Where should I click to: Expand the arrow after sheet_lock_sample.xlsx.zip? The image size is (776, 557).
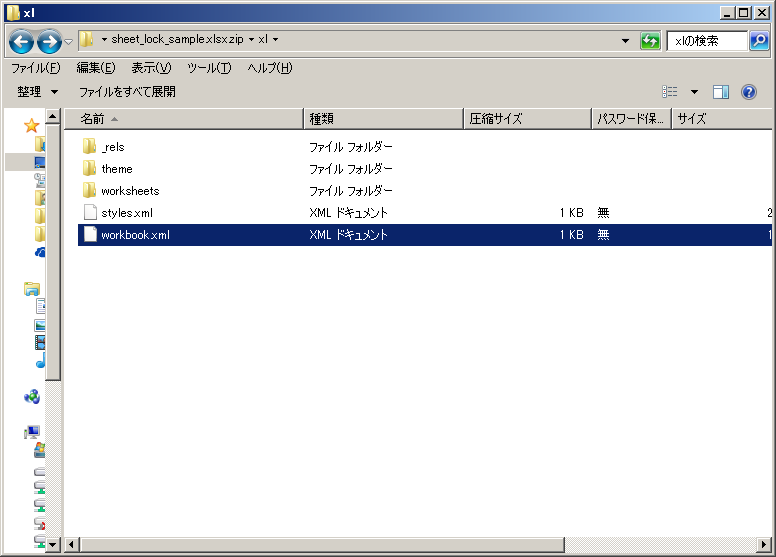251,39
